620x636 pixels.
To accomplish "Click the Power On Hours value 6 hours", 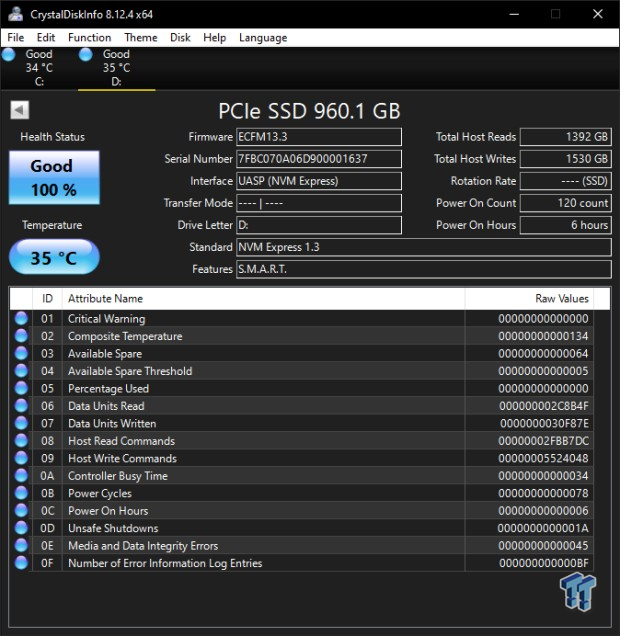I will [566, 225].
